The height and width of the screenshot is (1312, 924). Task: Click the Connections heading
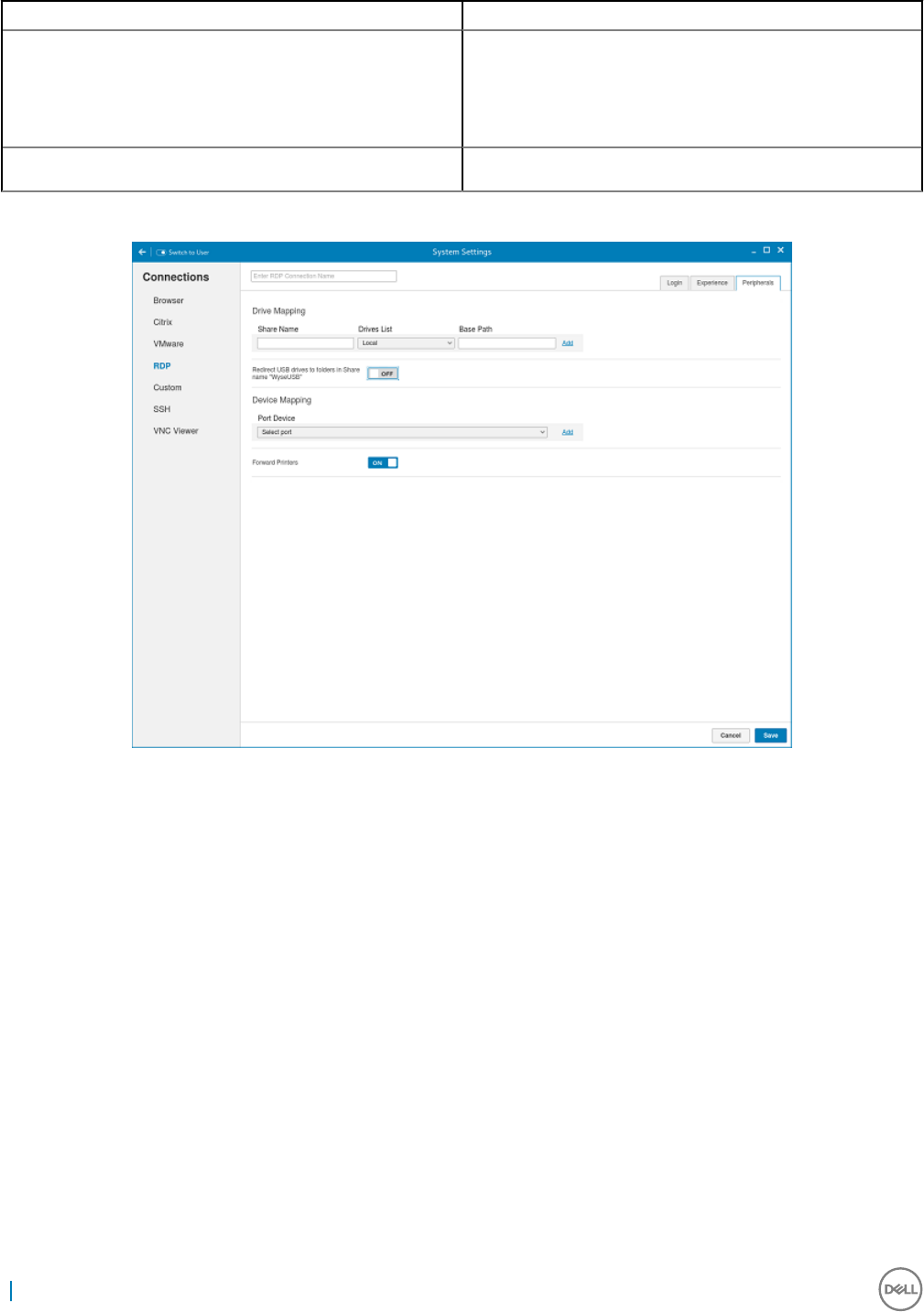(176, 277)
